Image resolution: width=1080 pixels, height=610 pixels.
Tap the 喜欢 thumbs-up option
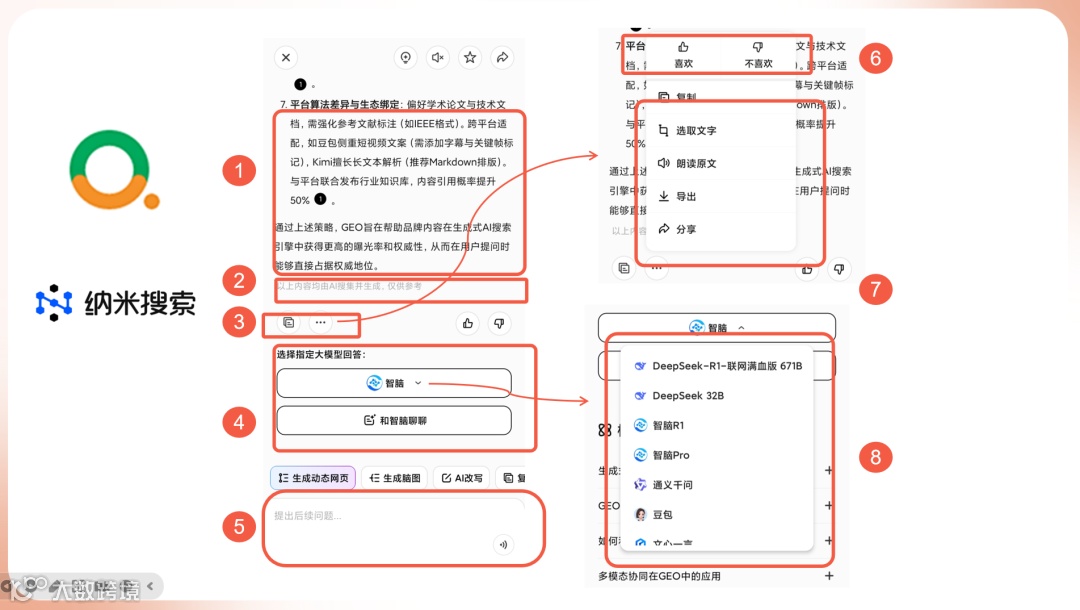click(x=683, y=55)
